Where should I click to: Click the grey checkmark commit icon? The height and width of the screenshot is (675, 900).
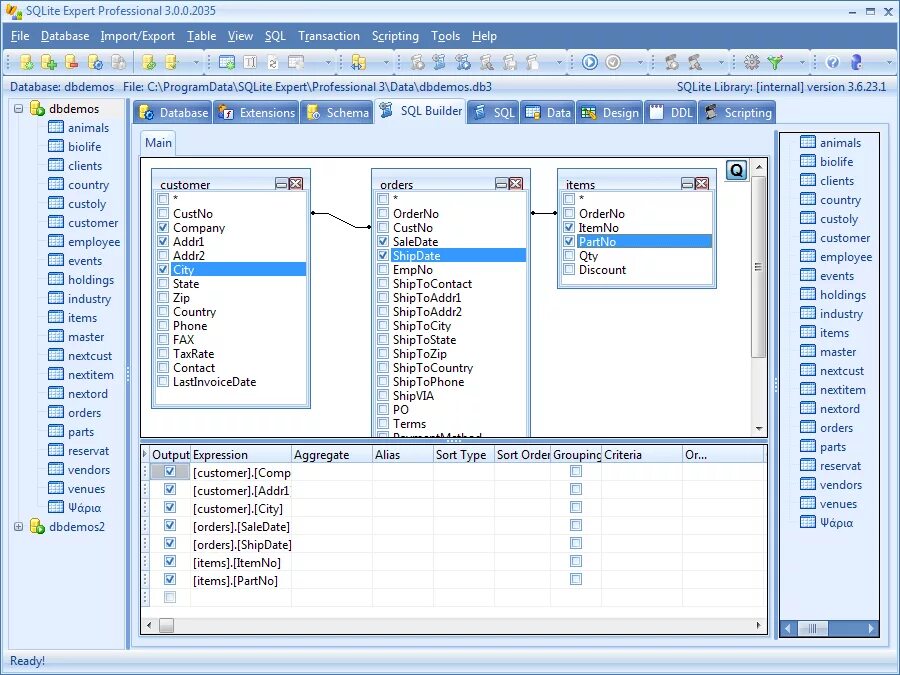[x=613, y=62]
